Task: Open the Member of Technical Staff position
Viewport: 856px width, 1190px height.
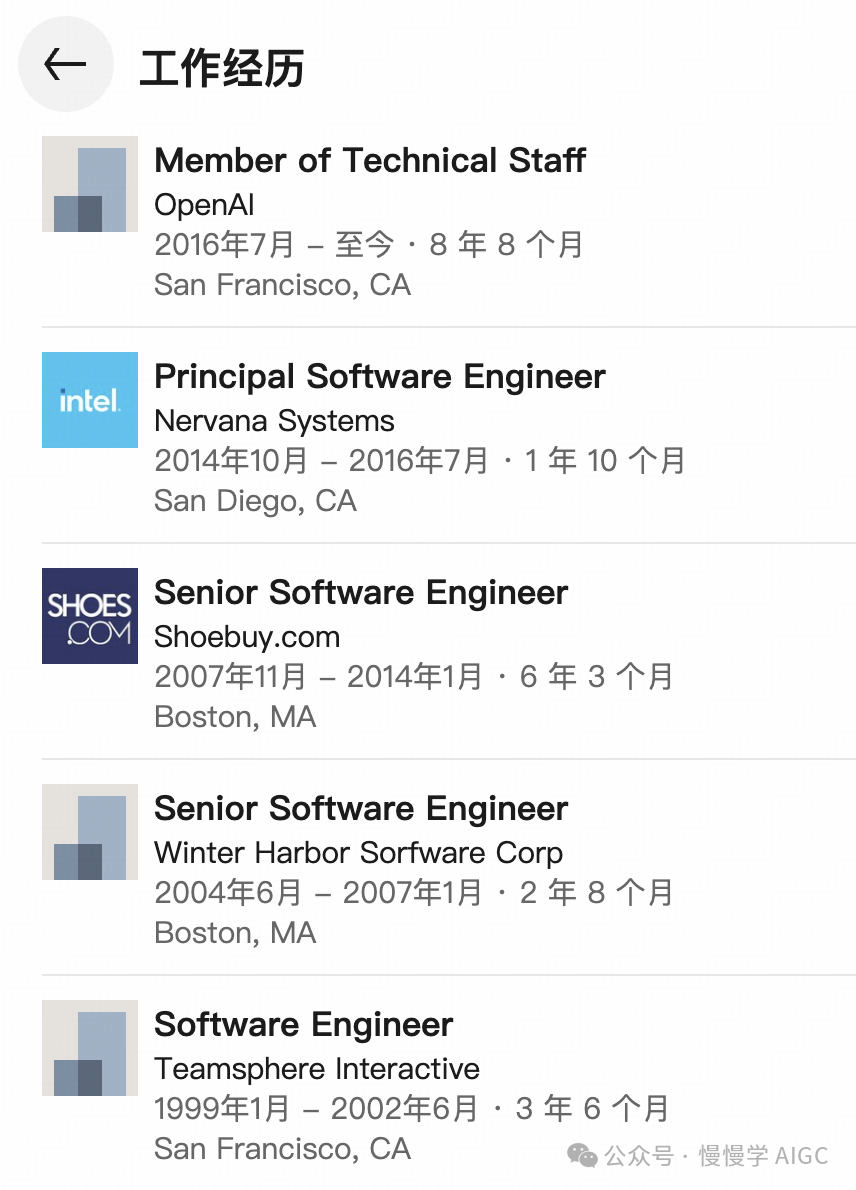Action: pyautogui.click(x=370, y=160)
